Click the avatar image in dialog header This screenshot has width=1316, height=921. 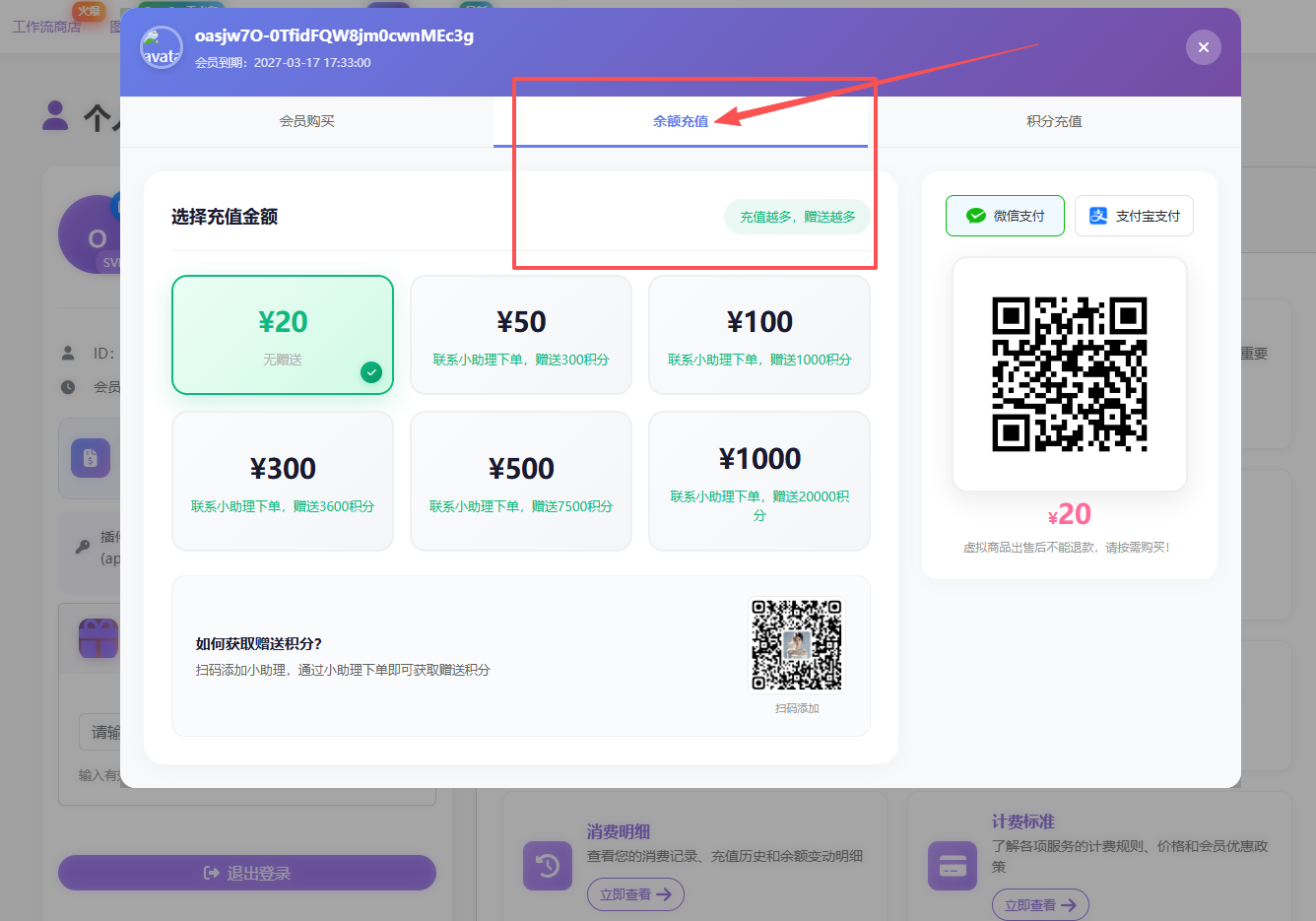pyautogui.click(x=161, y=47)
